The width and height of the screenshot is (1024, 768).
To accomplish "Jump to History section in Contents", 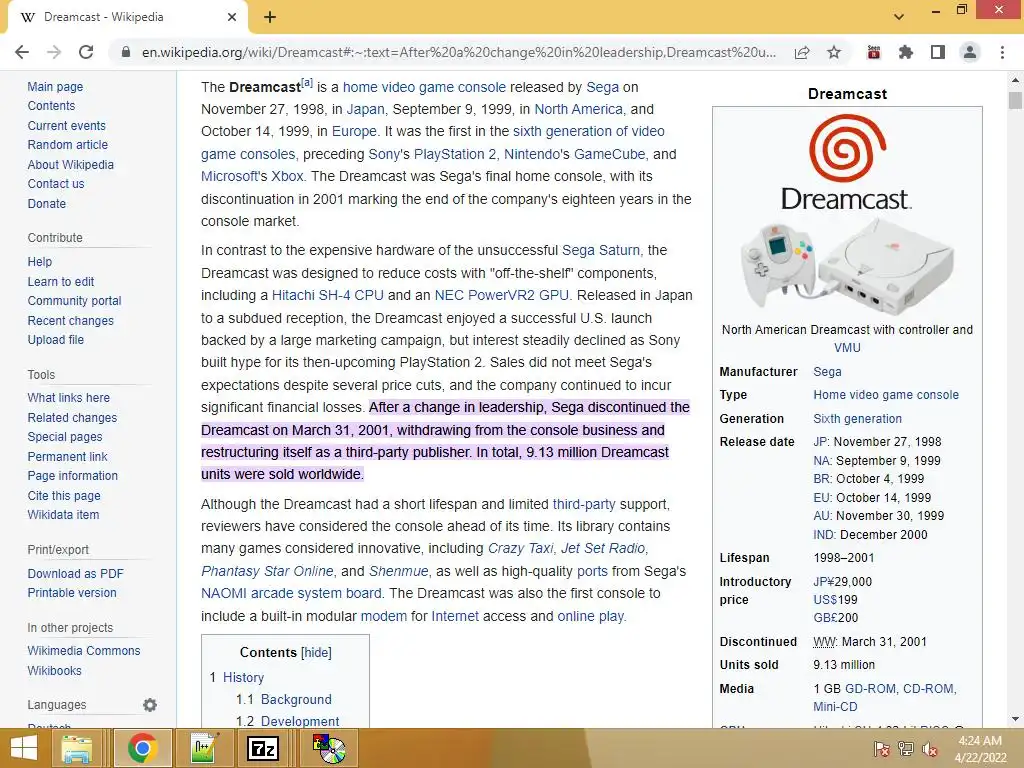I will pos(243,677).
